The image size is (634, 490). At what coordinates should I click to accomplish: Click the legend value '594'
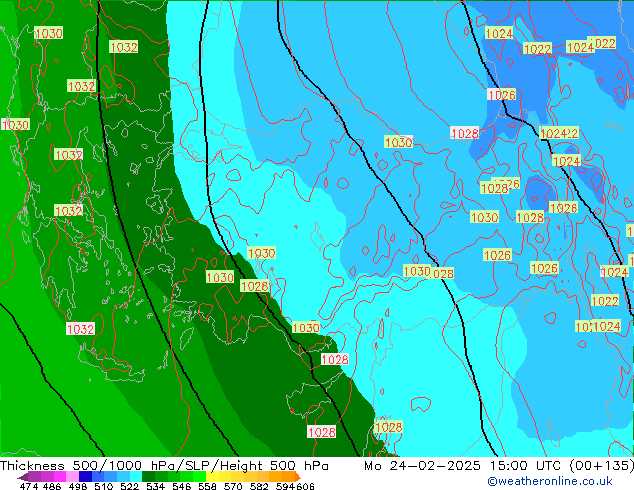tap(285, 486)
